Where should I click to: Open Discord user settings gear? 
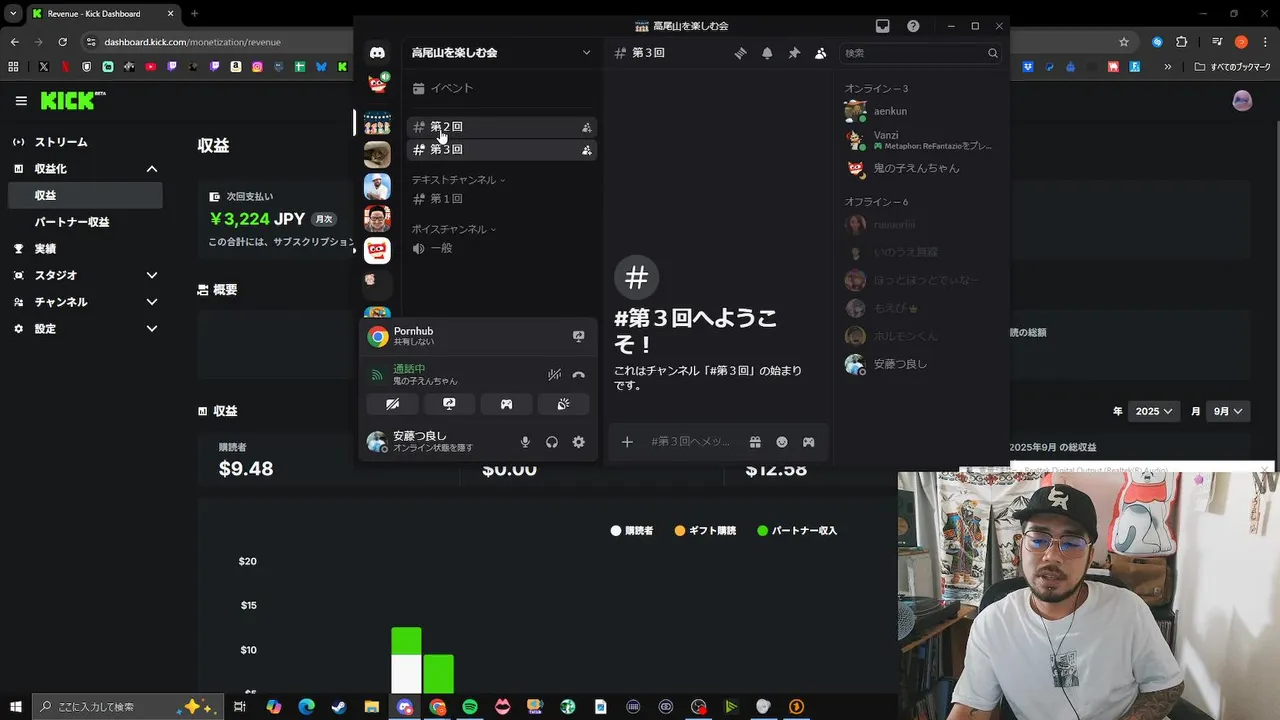pos(578,442)
